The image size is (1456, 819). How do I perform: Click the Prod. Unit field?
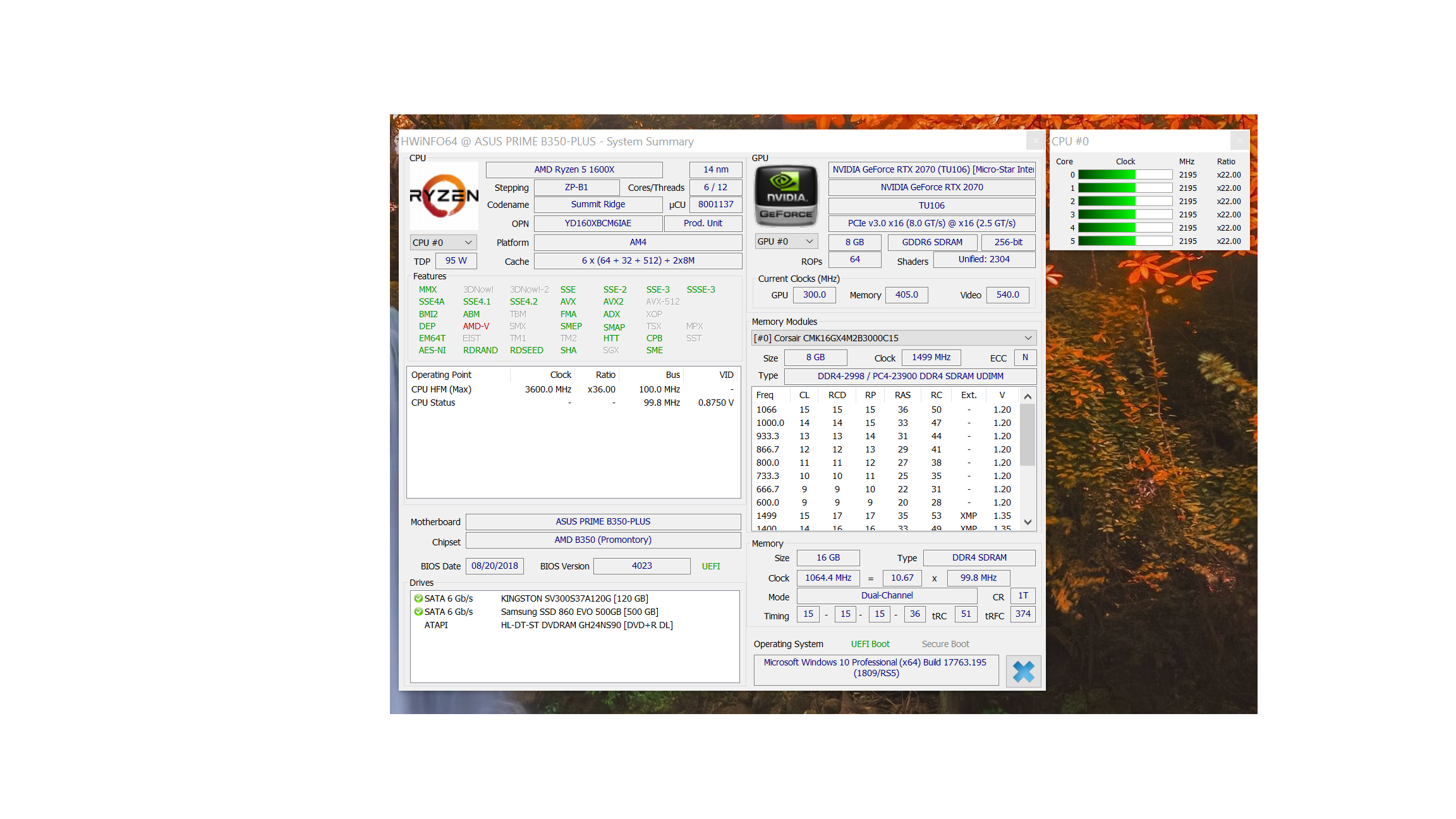(702, 223)
